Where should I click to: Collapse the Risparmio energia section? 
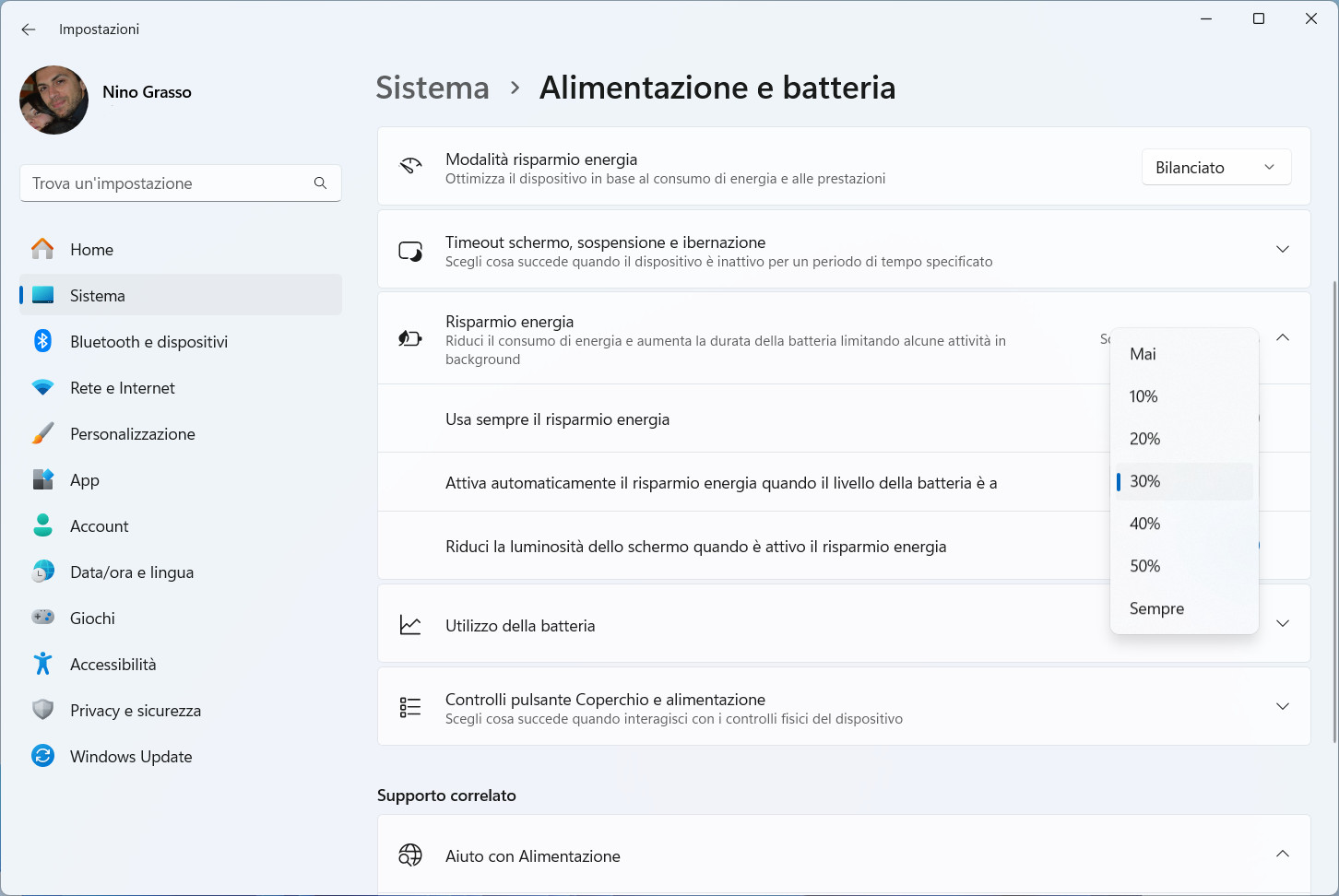(x=1282, y=337)
